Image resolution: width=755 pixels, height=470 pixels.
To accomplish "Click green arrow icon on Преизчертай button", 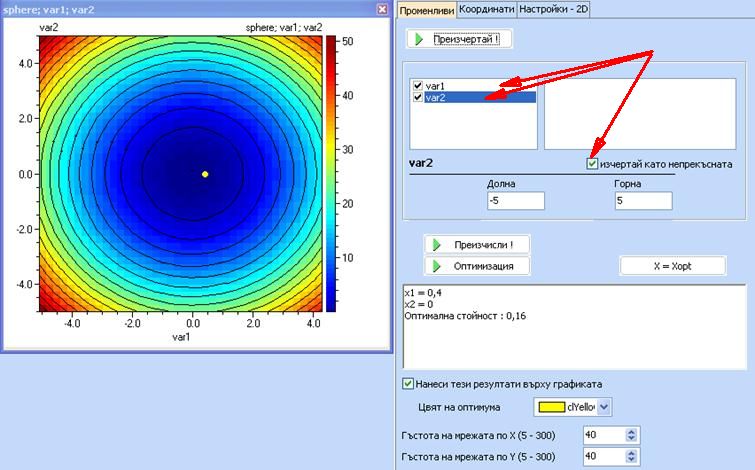I will 418,40.
